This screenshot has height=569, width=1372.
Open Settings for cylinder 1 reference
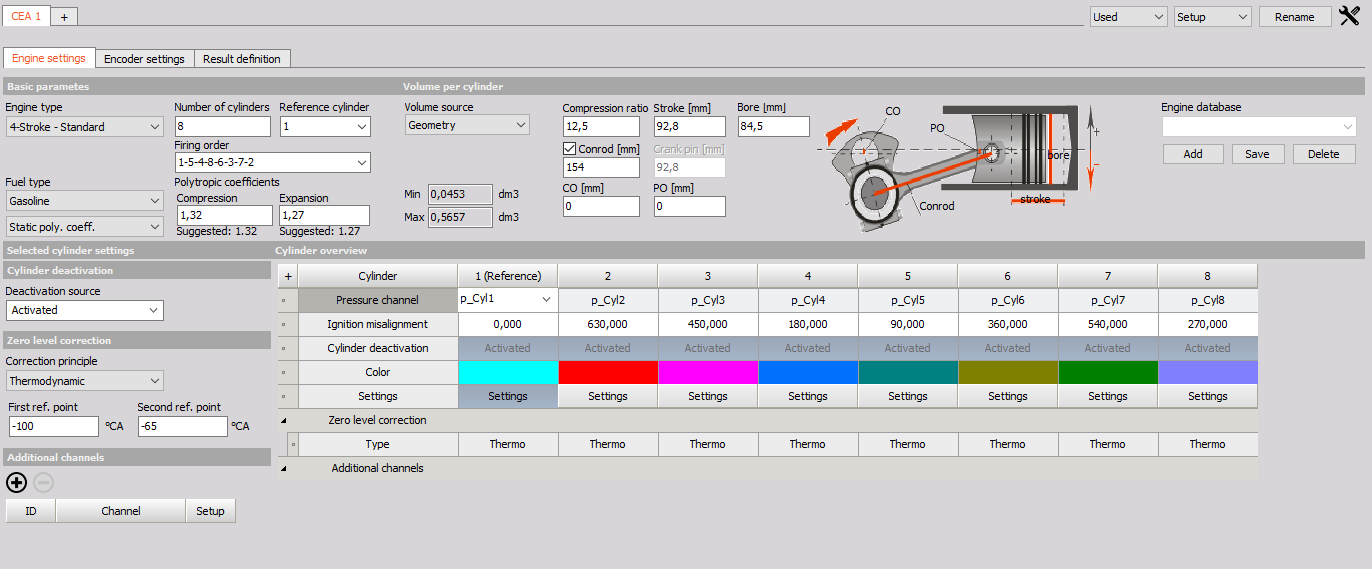click(x=508, y=396)
